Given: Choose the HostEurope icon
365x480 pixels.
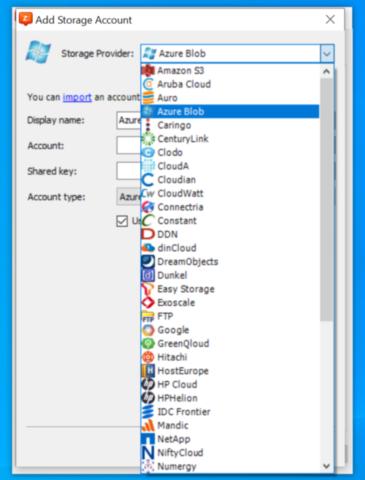Looking at the screenshot, I should coord(148,371).
